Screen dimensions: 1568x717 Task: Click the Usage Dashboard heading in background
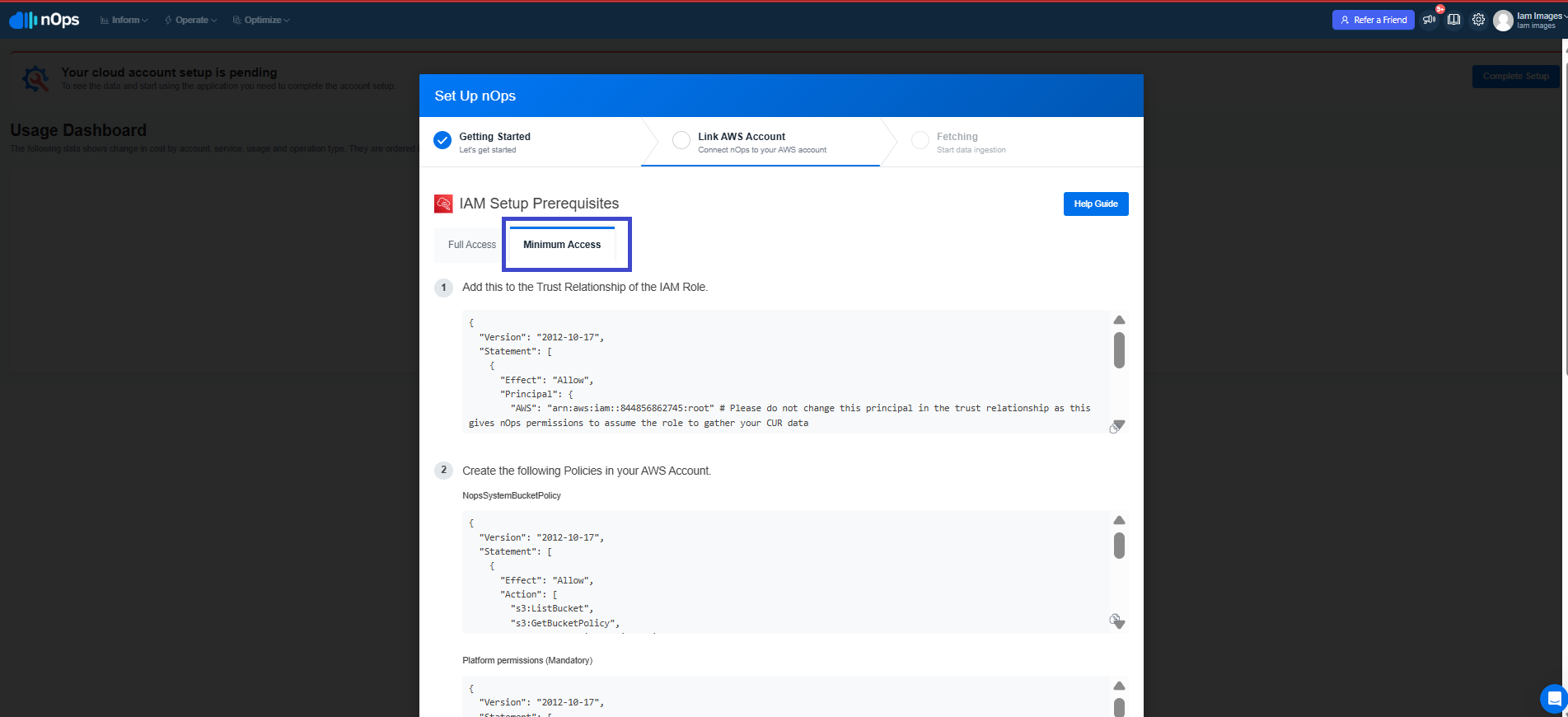[78, 130]
